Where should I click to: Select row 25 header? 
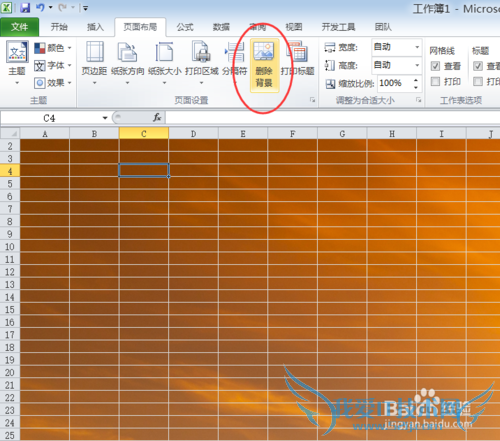click(x=10, y=435)
